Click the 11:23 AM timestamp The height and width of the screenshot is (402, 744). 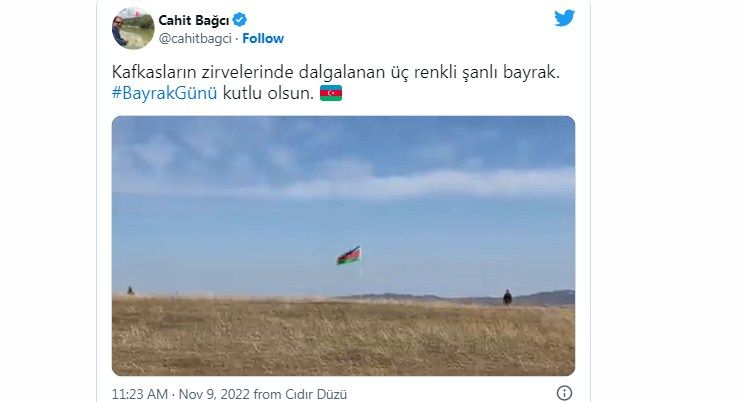click(x=140, y=394)
